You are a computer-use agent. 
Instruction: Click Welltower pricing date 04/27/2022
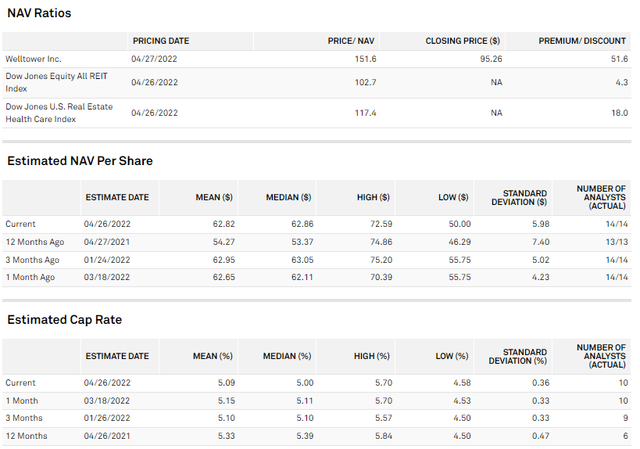coord(154,59)
